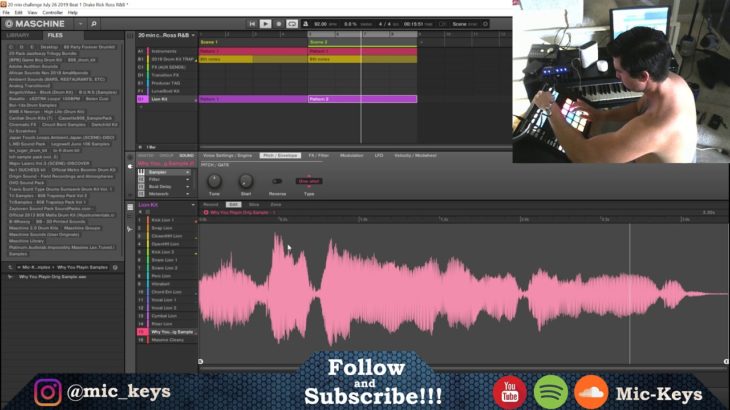Open the Lion Kit sound list dropdown
The width and height of the screenshot is (730, 410).
click(x=193, y=205)
